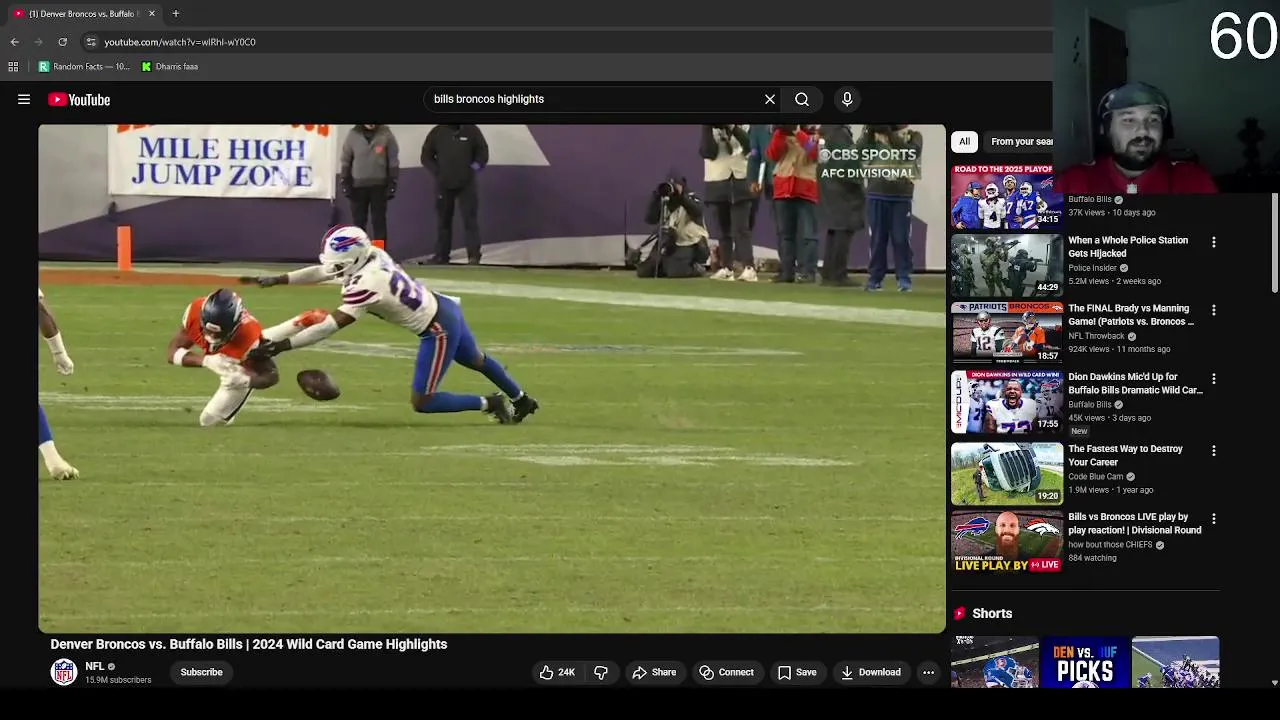Viewport: 1280px width, 720px height.
Task: Dislike the video with thumbs-down icon
Action: pos(601,672)
